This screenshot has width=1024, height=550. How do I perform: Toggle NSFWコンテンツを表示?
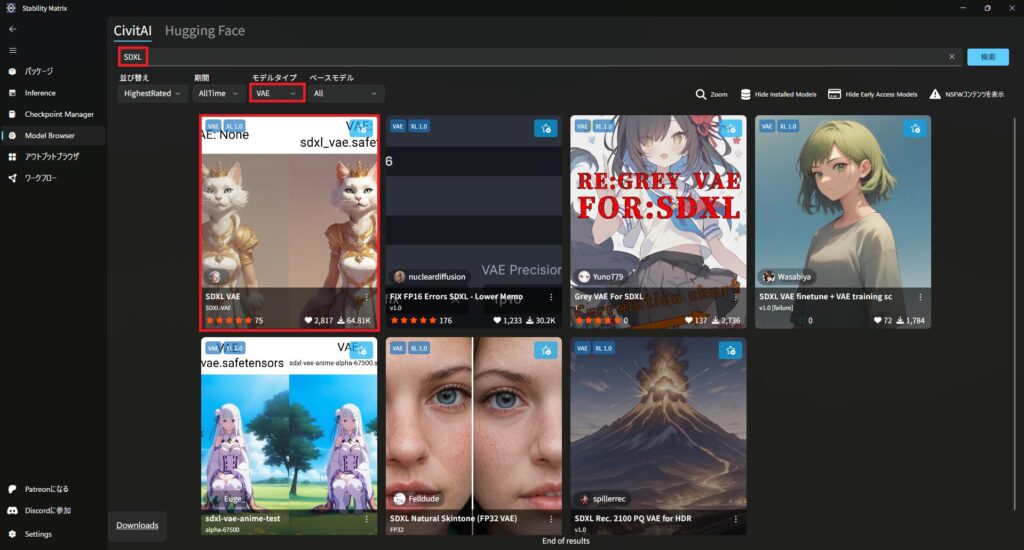click(967, 94)
